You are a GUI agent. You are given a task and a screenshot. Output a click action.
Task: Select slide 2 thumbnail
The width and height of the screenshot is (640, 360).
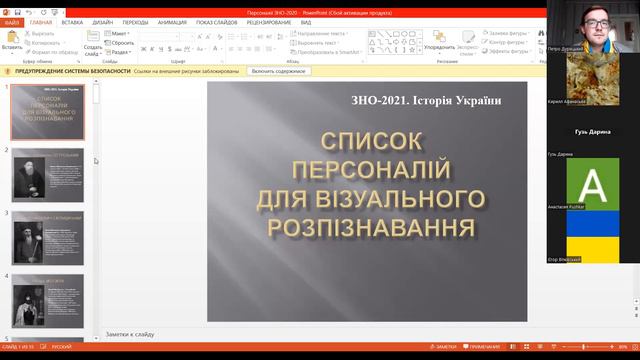tap(48, 175)
